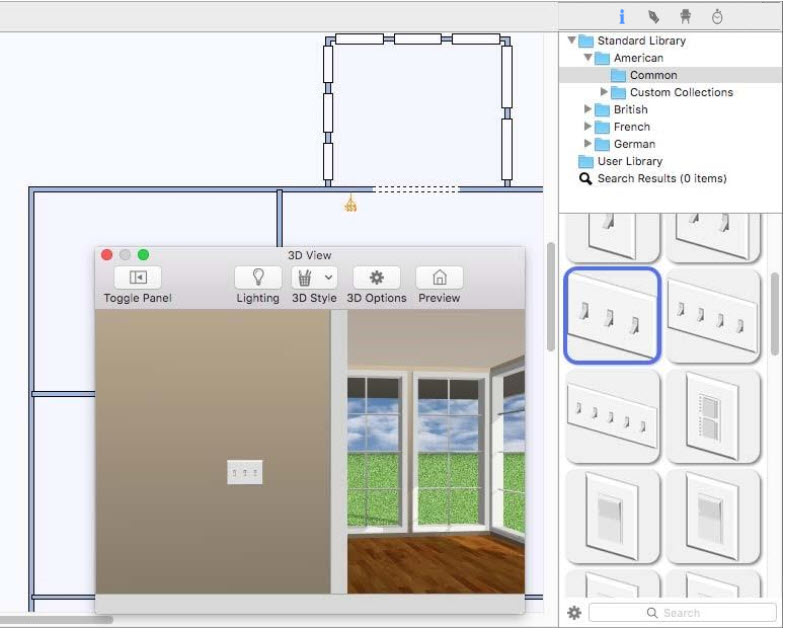Click the floor plan vertical scrollbar

(551, 297)
